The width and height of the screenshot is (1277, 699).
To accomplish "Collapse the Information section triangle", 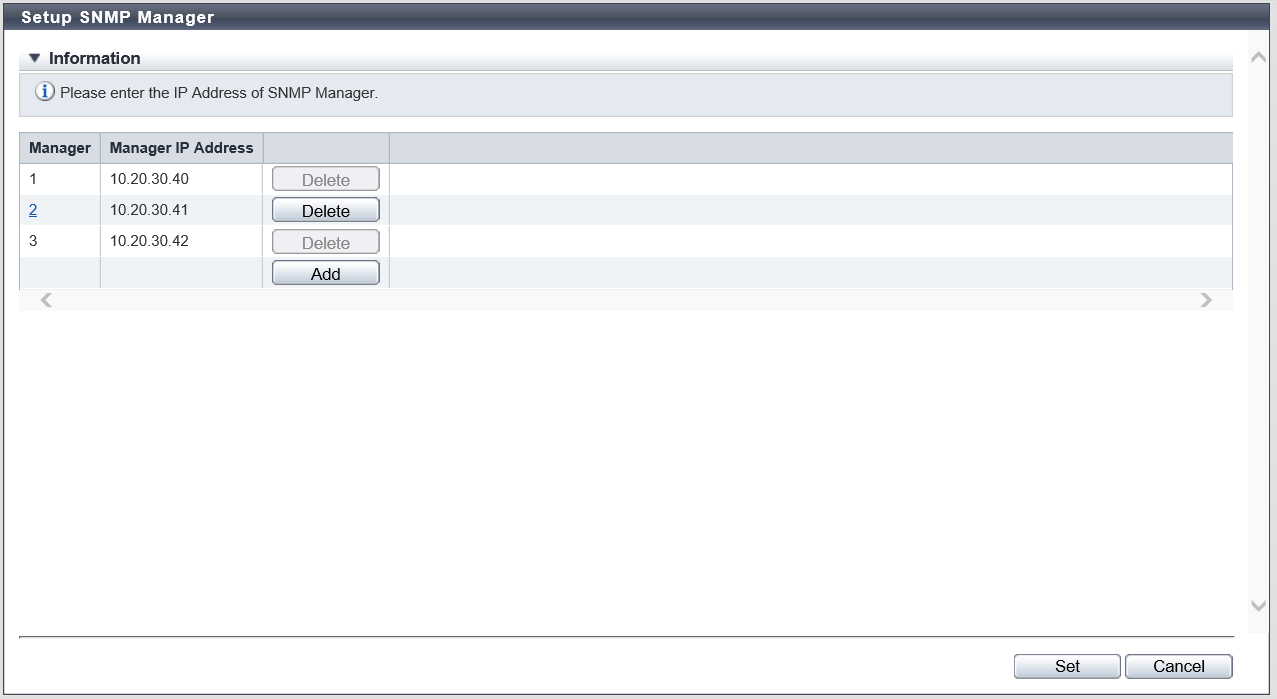I will pos(35,58).
